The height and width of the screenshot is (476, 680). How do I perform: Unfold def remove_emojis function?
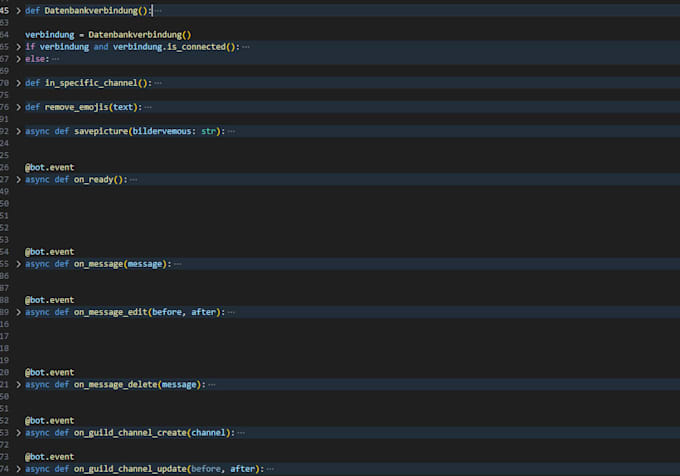pyautogui.click(x=18, y=107)
